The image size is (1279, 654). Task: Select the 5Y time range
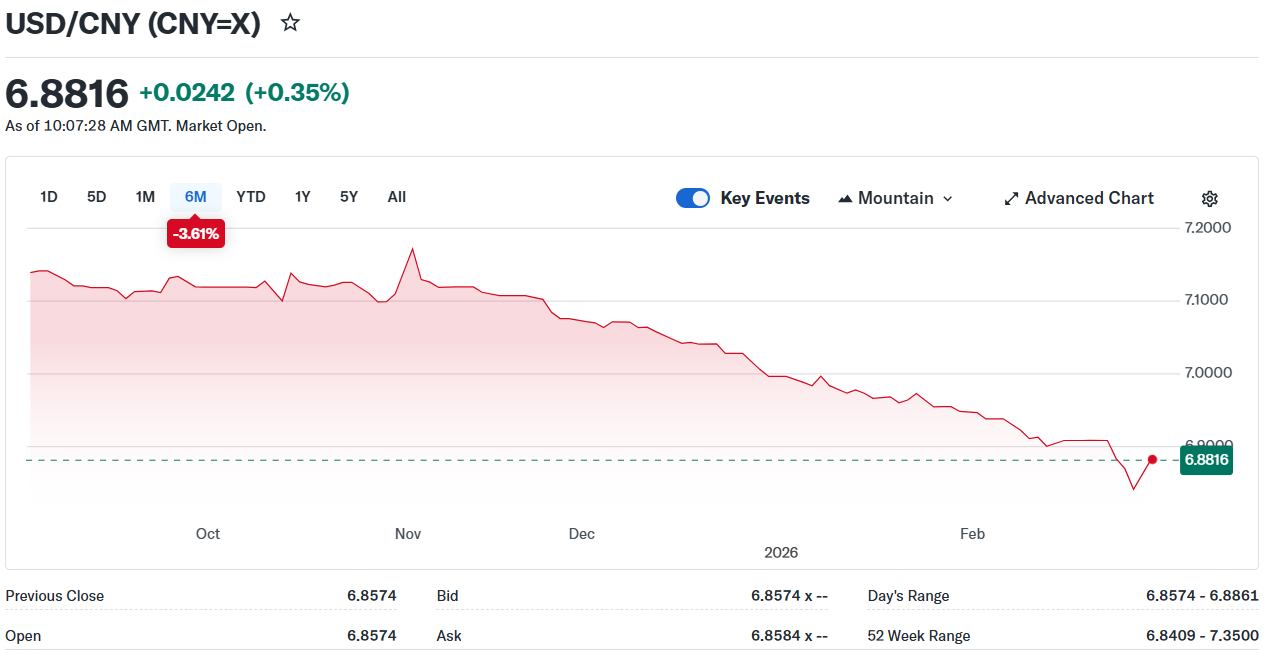[x=348, y=197]
